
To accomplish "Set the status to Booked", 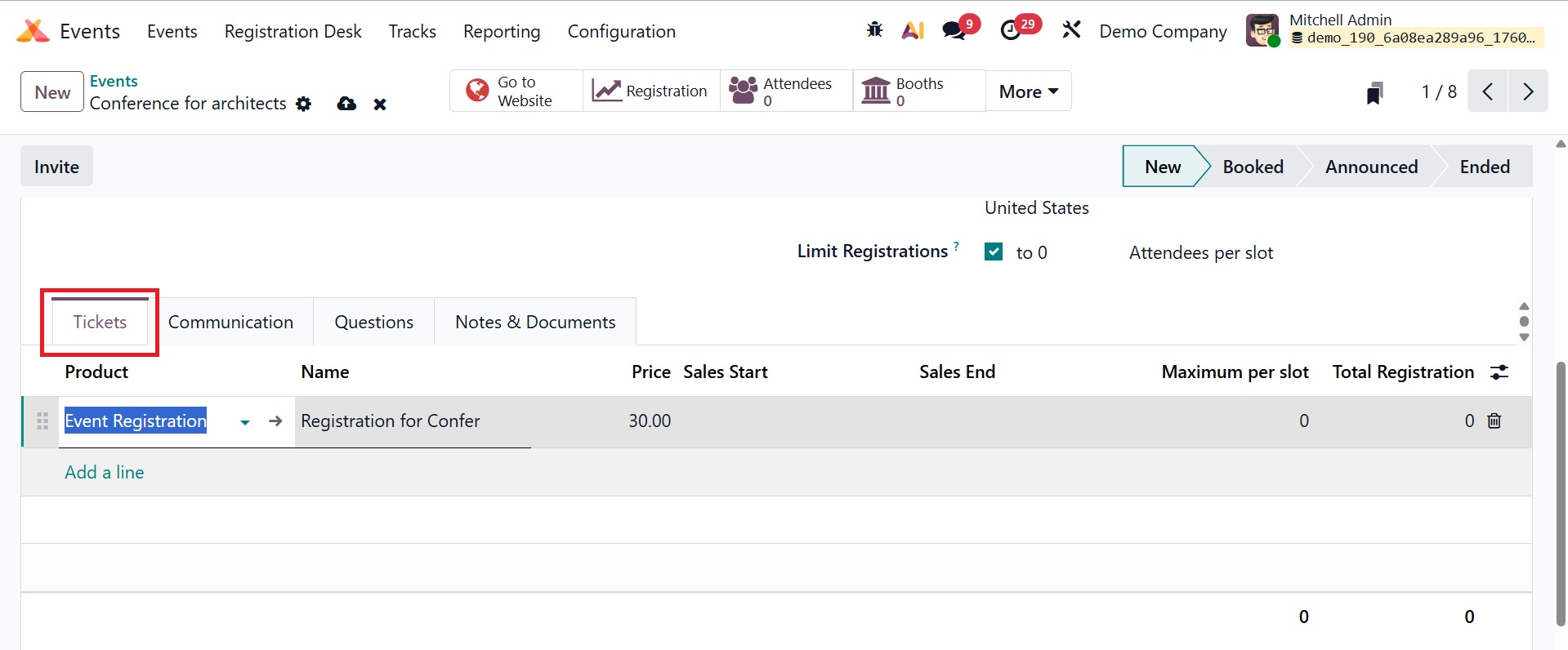I will (x=1252, y=167).
